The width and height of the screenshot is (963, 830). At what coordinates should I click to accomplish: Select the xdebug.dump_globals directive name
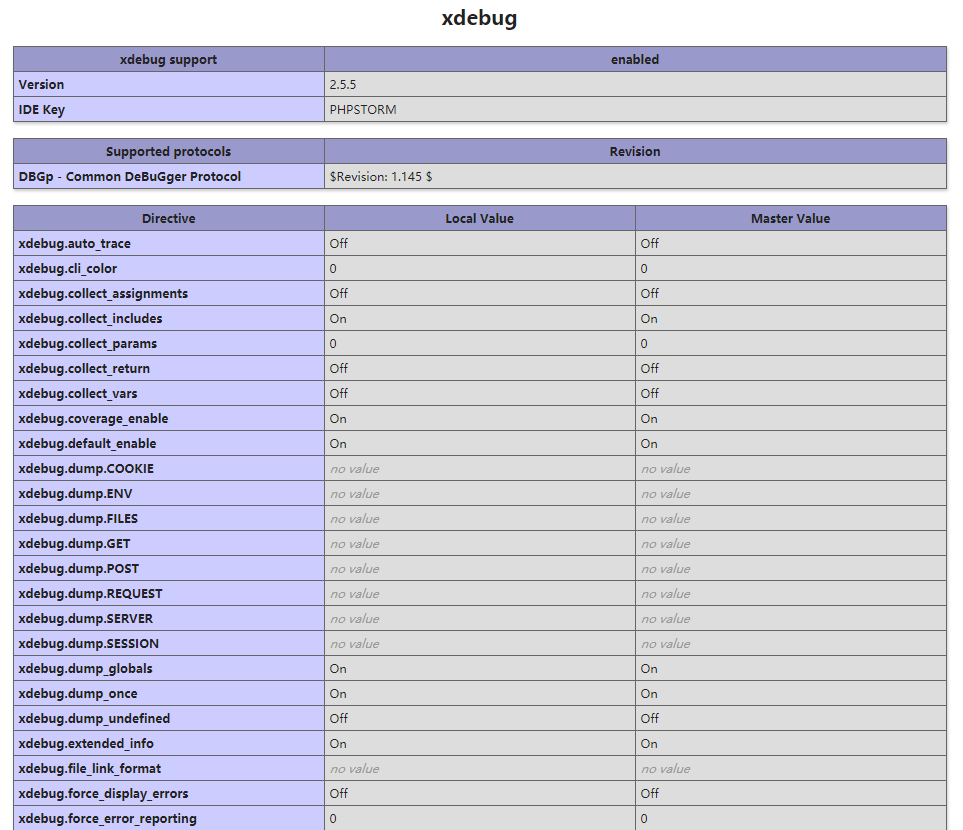tap(85, 669)
